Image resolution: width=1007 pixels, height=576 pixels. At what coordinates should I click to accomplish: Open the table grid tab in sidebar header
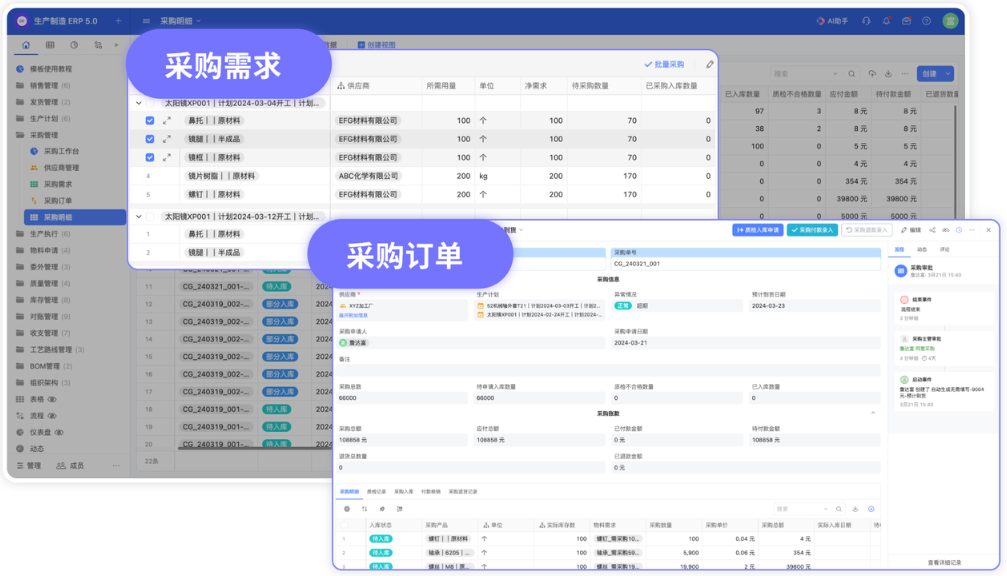[x=50, y=45]
